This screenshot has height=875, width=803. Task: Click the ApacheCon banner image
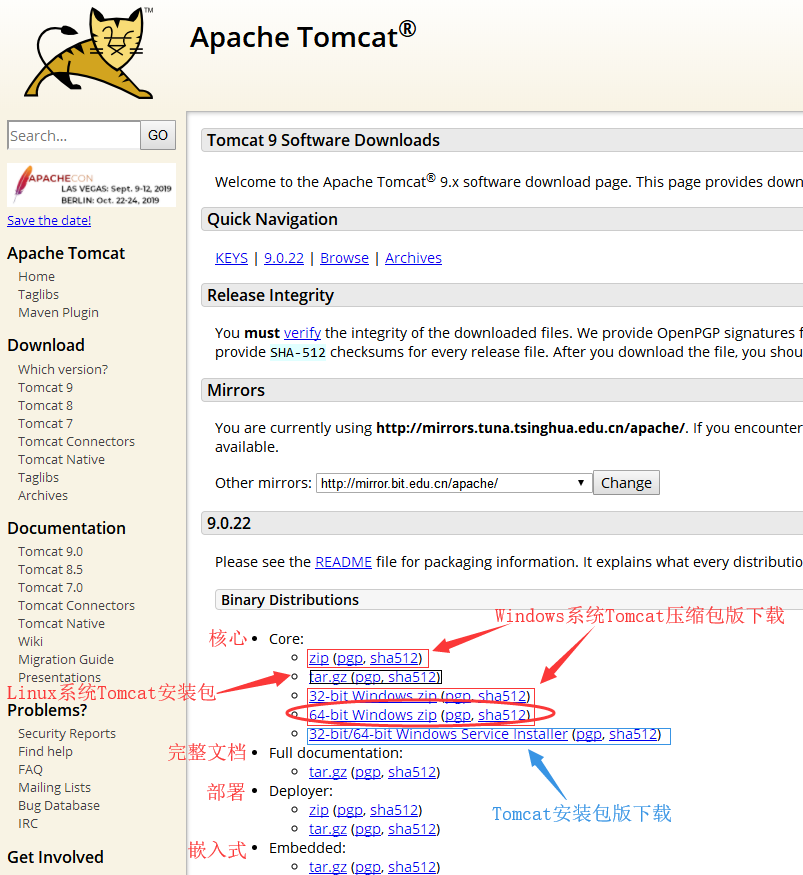[x=92, y=185]
